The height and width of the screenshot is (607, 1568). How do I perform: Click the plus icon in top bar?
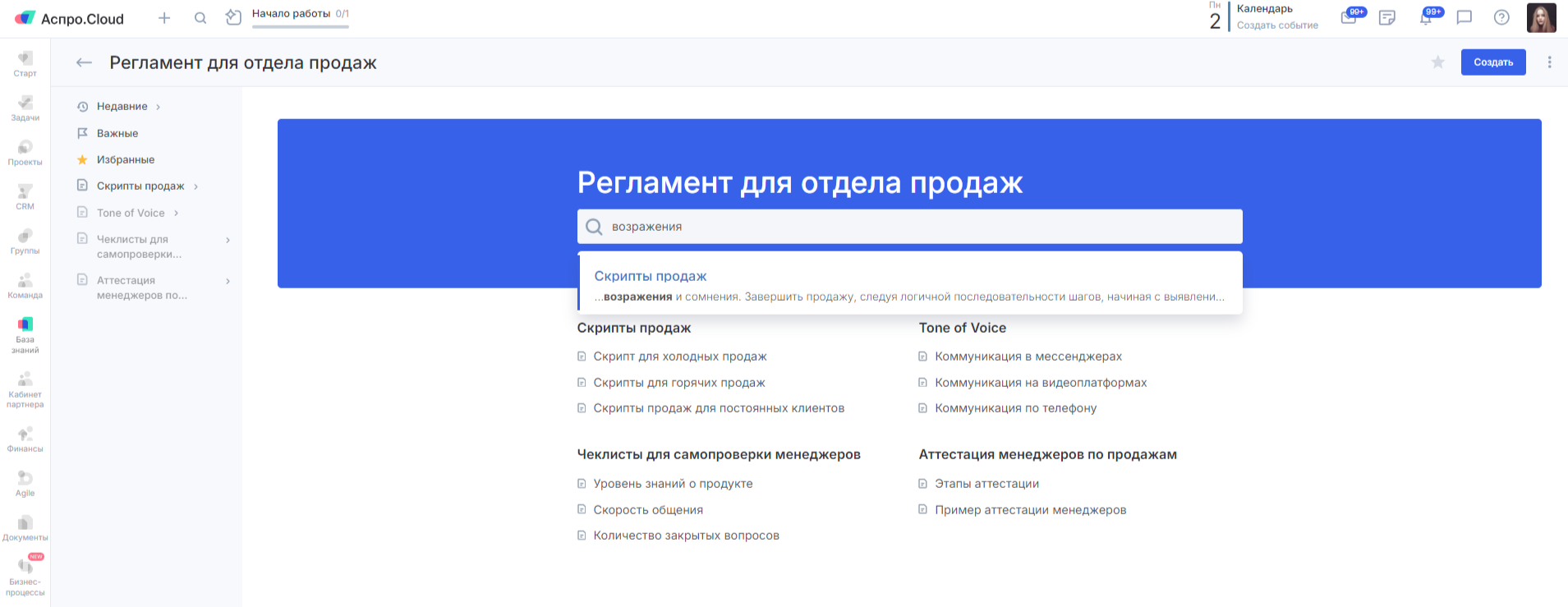point(164,18)
